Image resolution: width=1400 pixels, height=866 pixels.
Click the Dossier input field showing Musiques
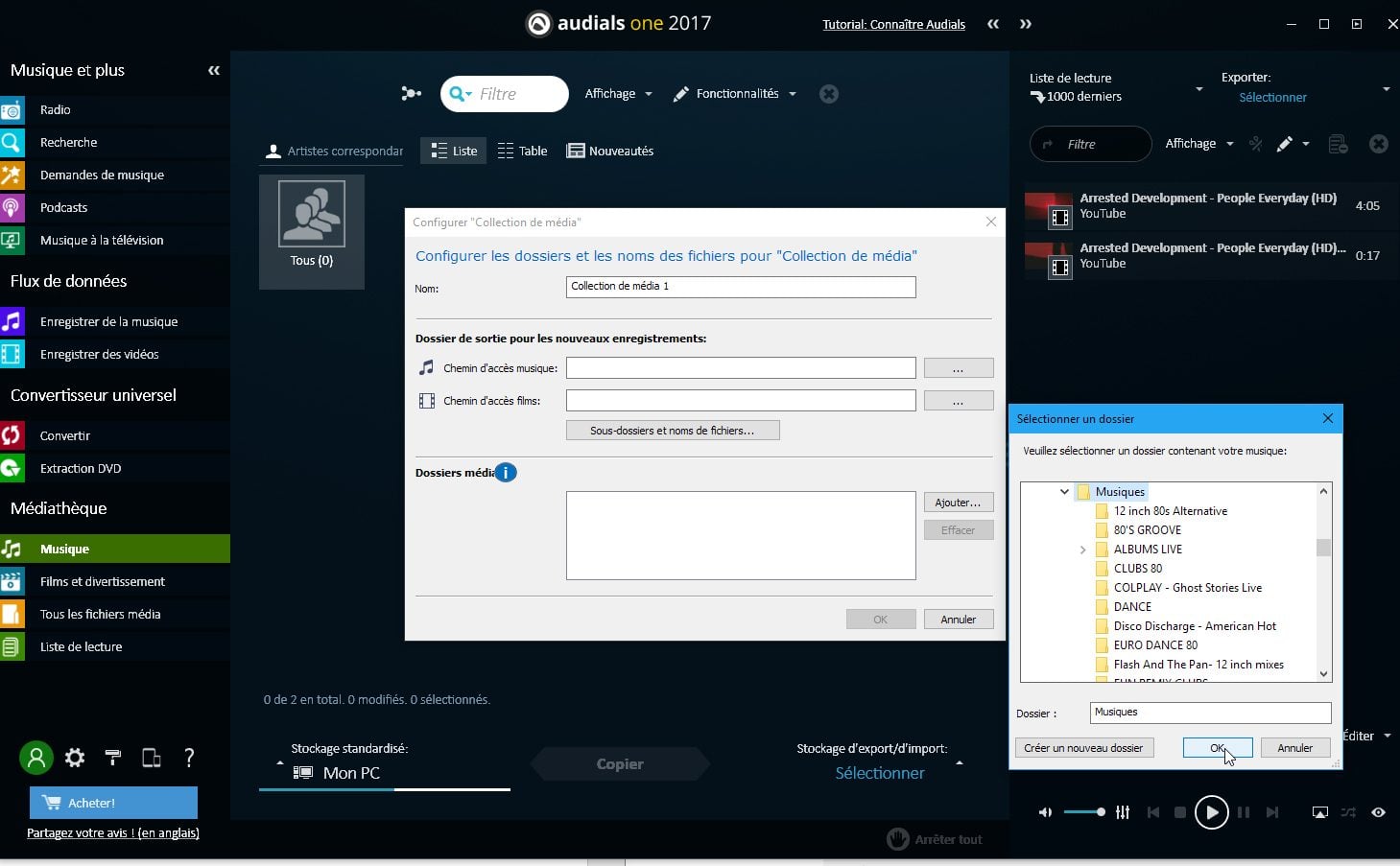click(x=1209, y=713)
